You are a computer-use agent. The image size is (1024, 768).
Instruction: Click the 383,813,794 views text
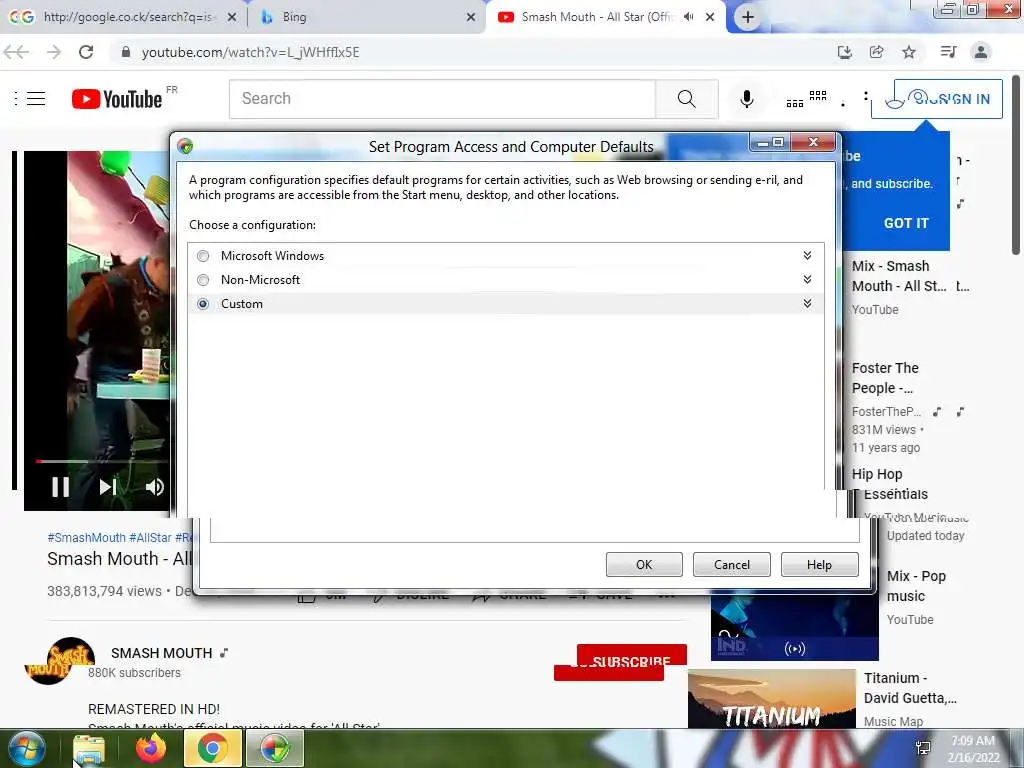[x=104, y=591]
